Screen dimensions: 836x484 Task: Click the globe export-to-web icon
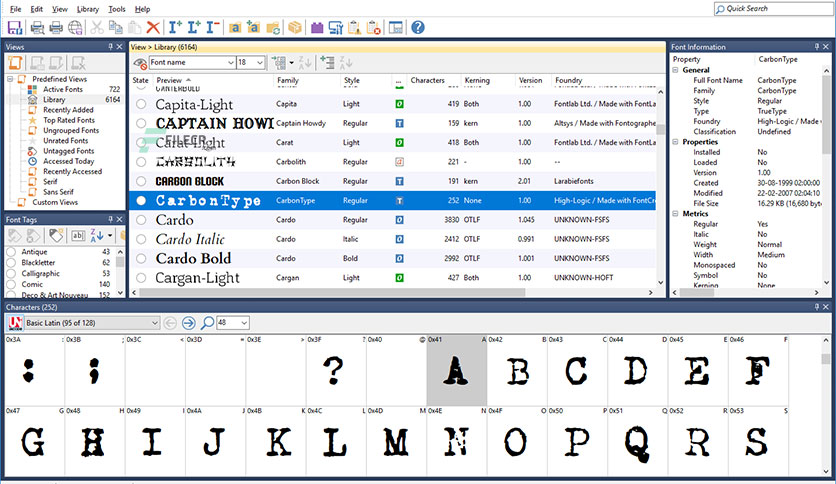[x=75, y=28]
